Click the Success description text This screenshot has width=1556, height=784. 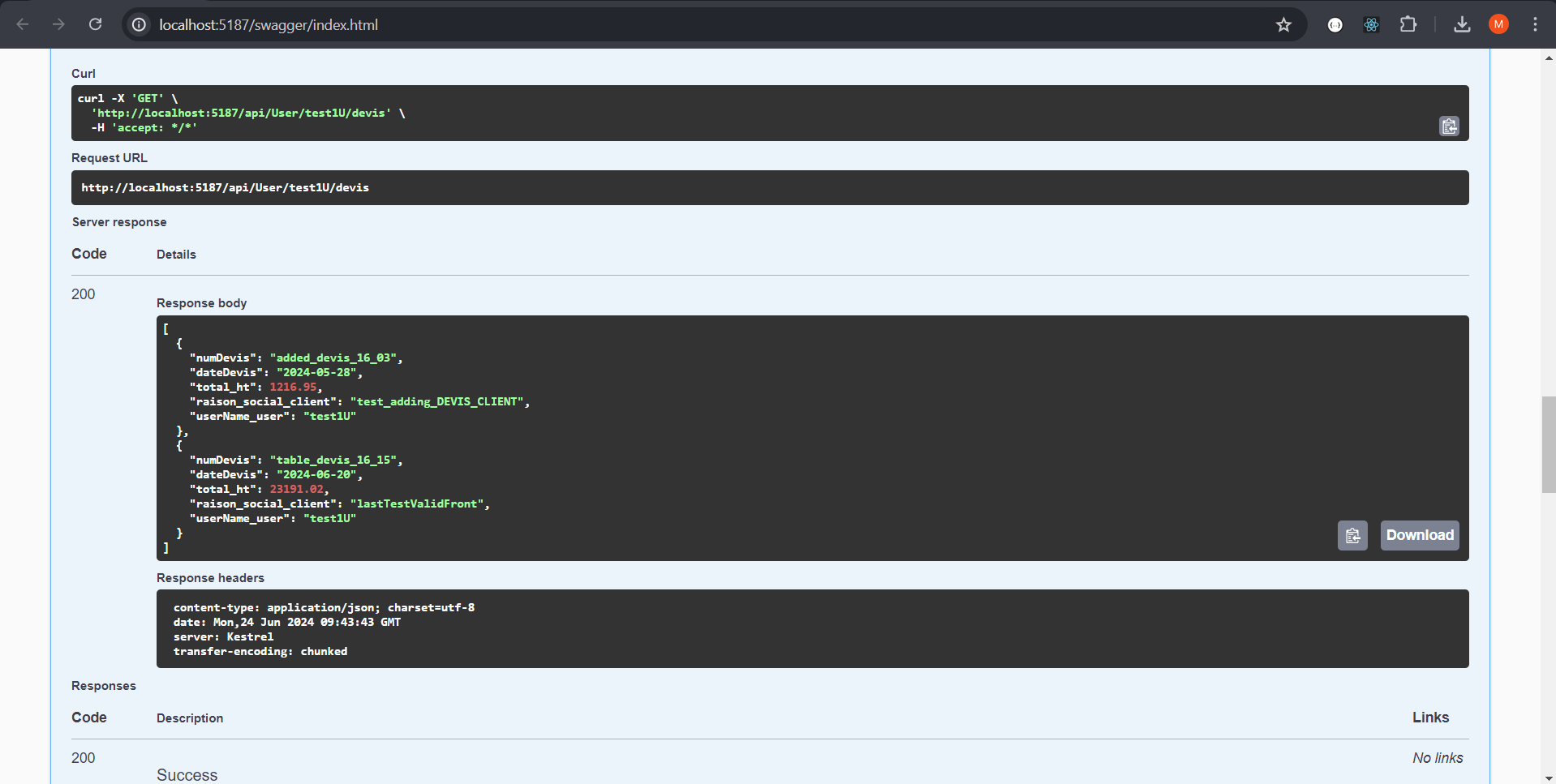187,775
